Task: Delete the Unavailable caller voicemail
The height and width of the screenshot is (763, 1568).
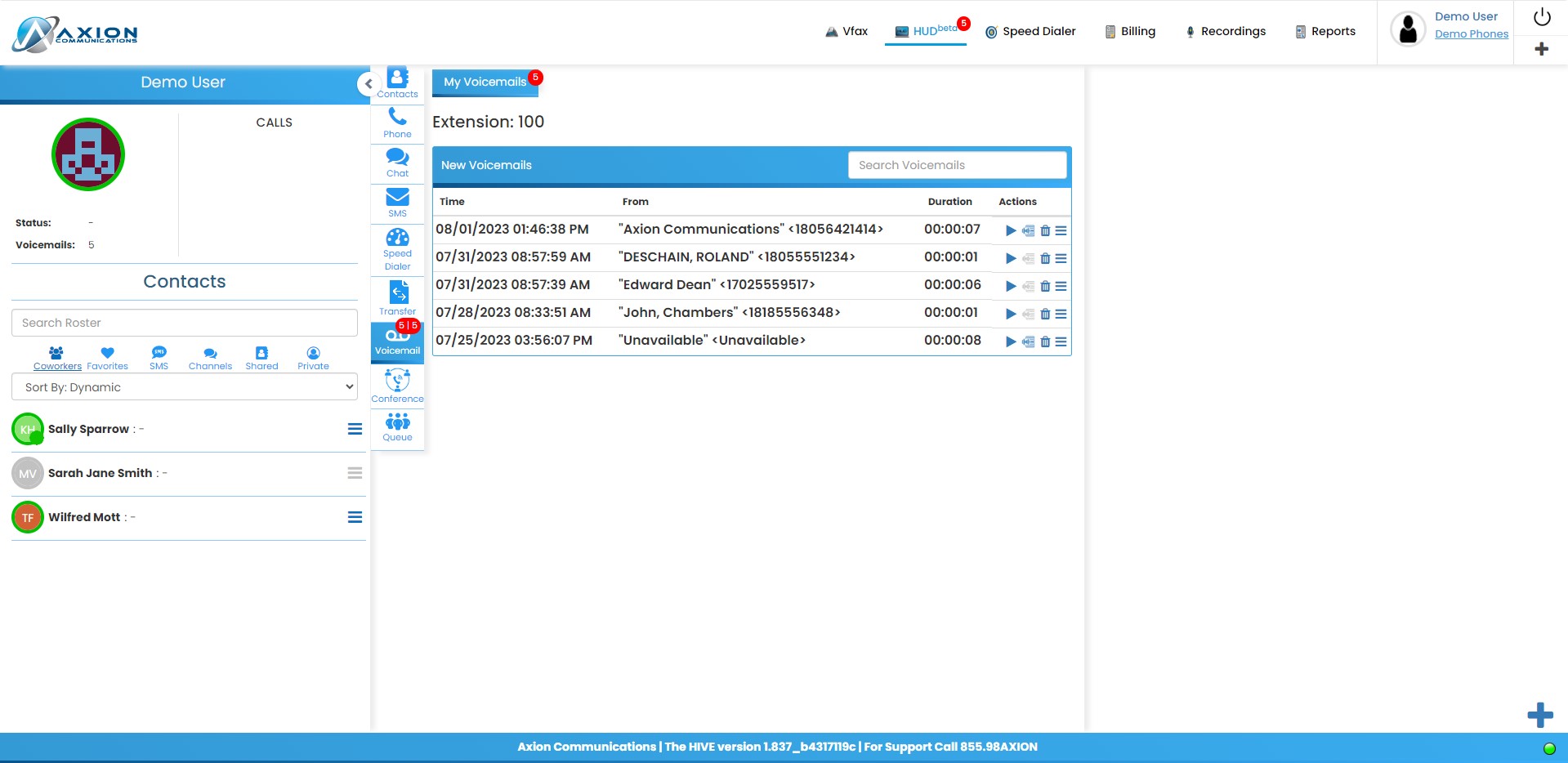Action: (x=1045, y=342)
